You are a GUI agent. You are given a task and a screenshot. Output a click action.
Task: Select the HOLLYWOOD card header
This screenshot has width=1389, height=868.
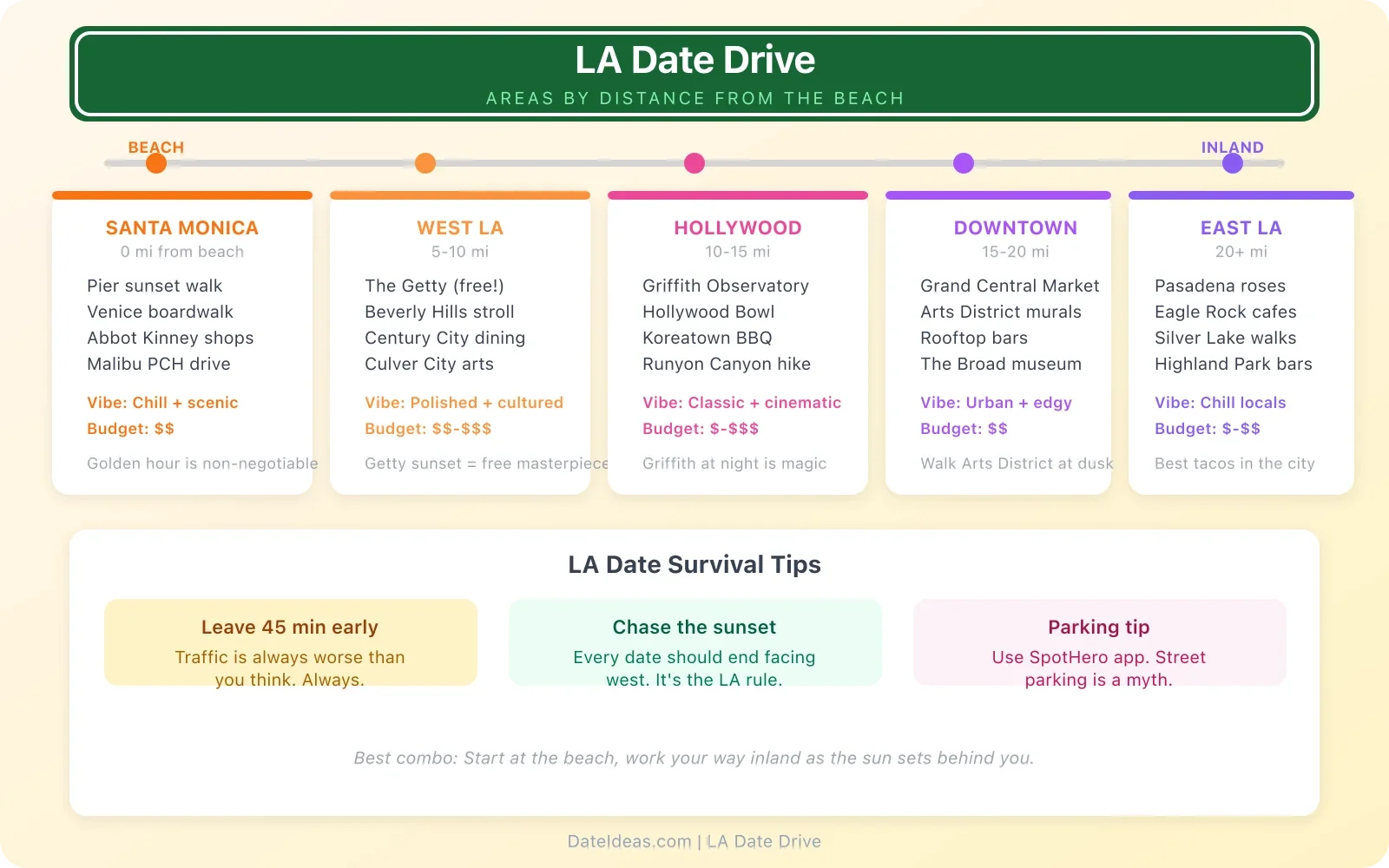click(x=737, y=227)
